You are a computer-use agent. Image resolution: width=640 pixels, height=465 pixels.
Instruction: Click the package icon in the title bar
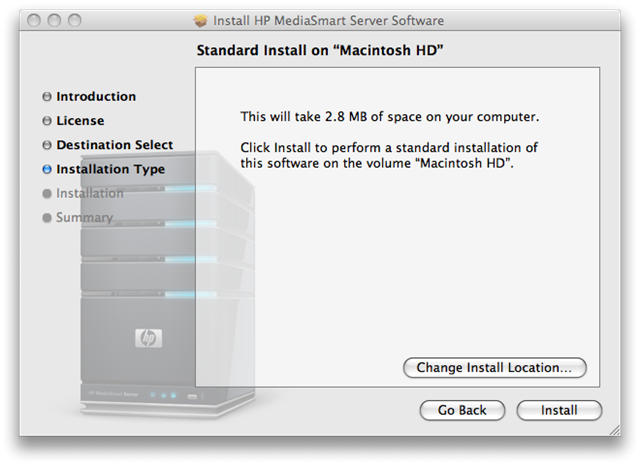point(200,20)
